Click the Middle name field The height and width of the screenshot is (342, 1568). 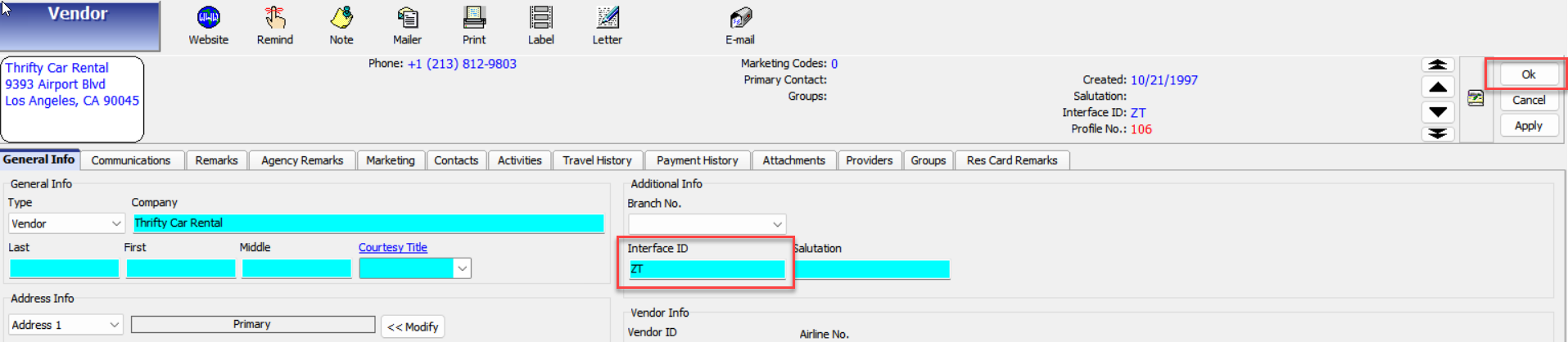[296, 268]
